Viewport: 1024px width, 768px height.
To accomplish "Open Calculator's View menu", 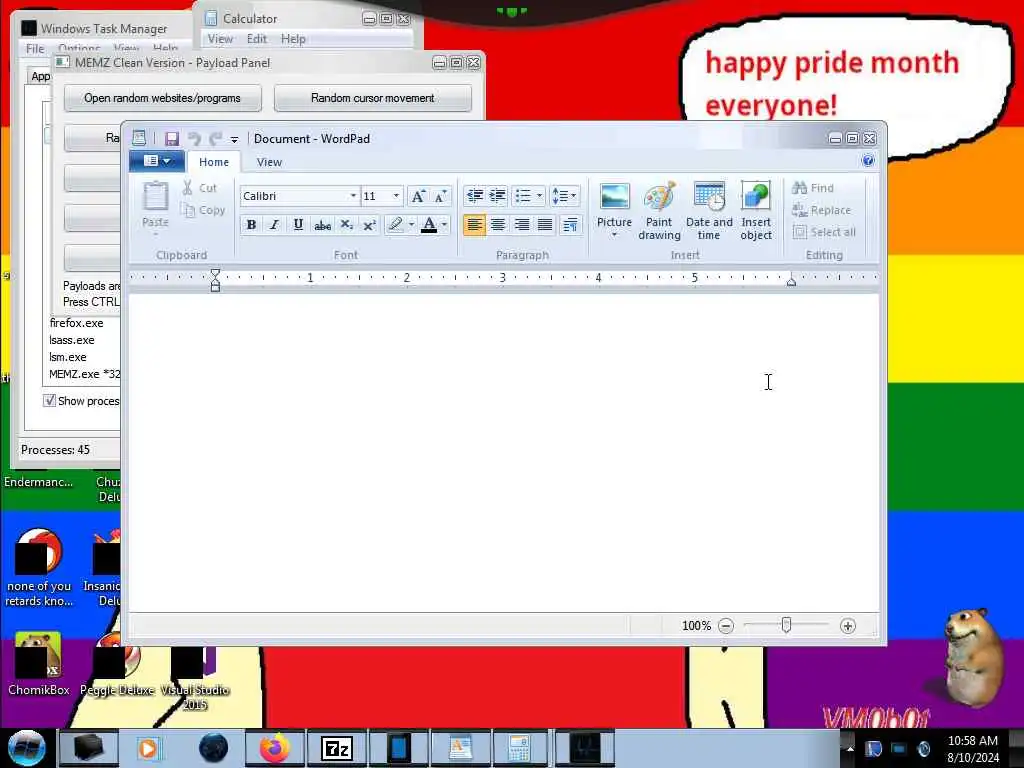I will point(220,39).
